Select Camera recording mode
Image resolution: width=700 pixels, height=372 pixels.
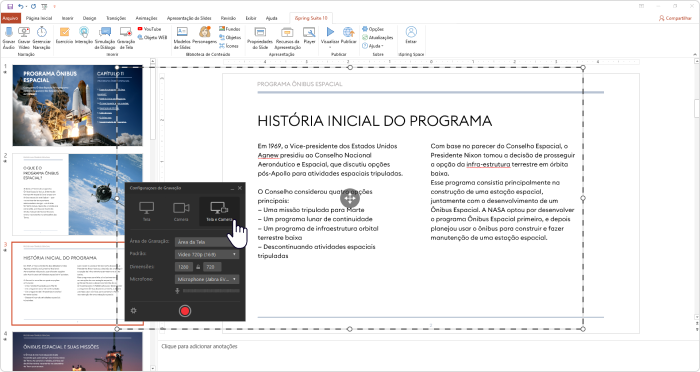181,211
